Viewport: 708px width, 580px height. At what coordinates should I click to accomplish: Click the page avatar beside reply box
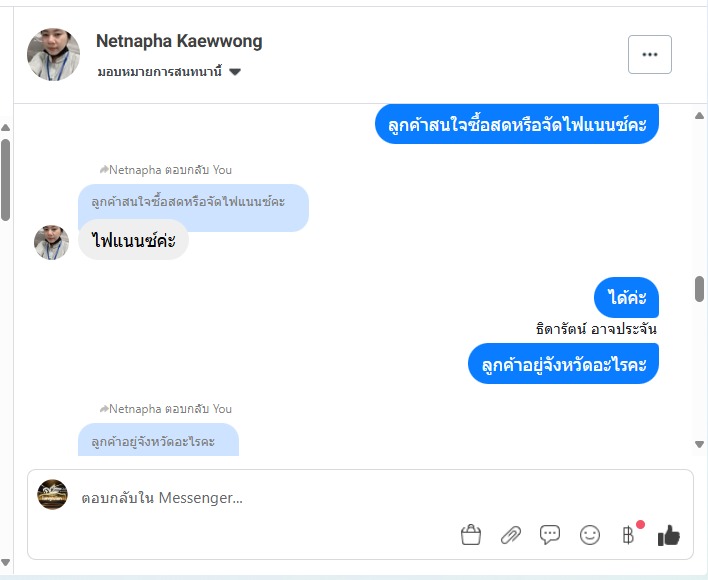point(52,494)
